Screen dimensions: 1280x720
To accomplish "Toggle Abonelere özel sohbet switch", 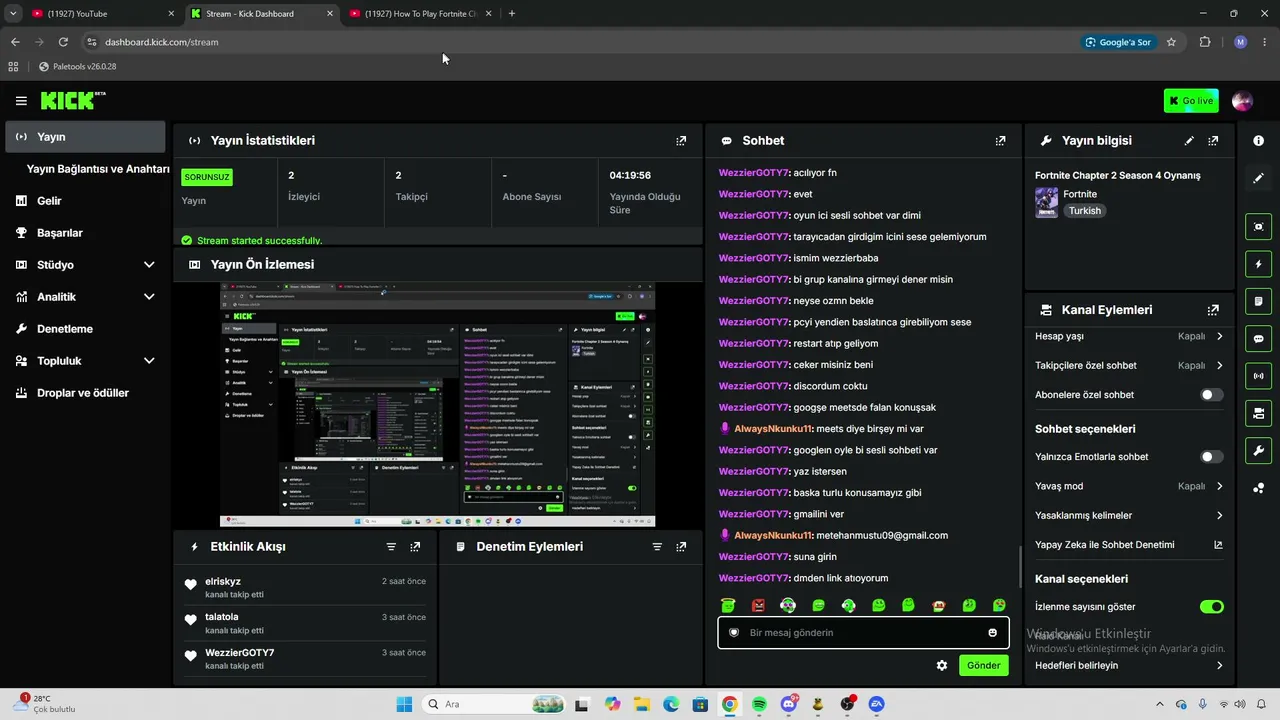I will [1212, 395].
